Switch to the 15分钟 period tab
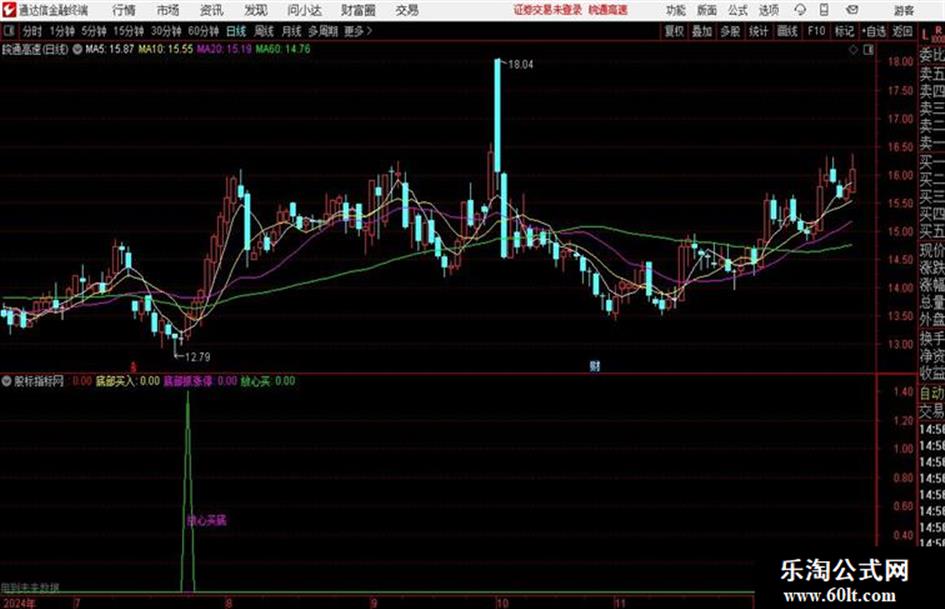The image size is (945, 609). [x=129, y=31]
